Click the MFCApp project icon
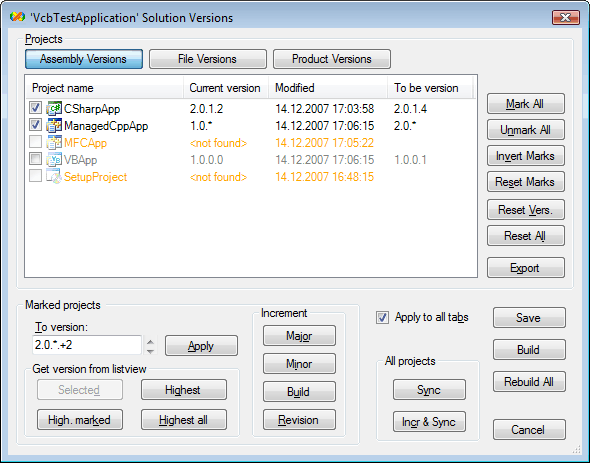The width and height of the screenshot is (590, 463). (54, 143)
